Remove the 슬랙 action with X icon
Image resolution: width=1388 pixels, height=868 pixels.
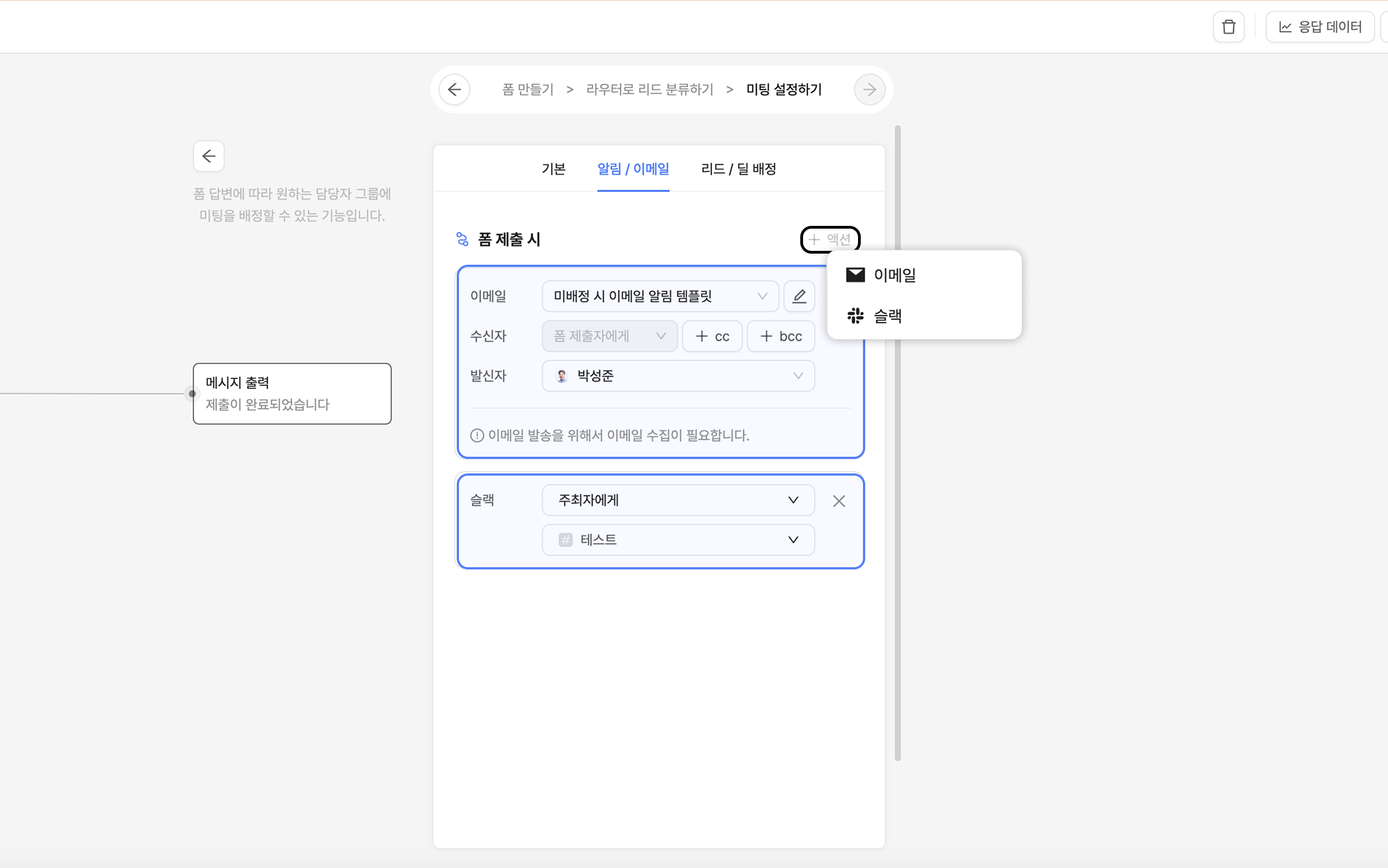click(x=839, y=501)
